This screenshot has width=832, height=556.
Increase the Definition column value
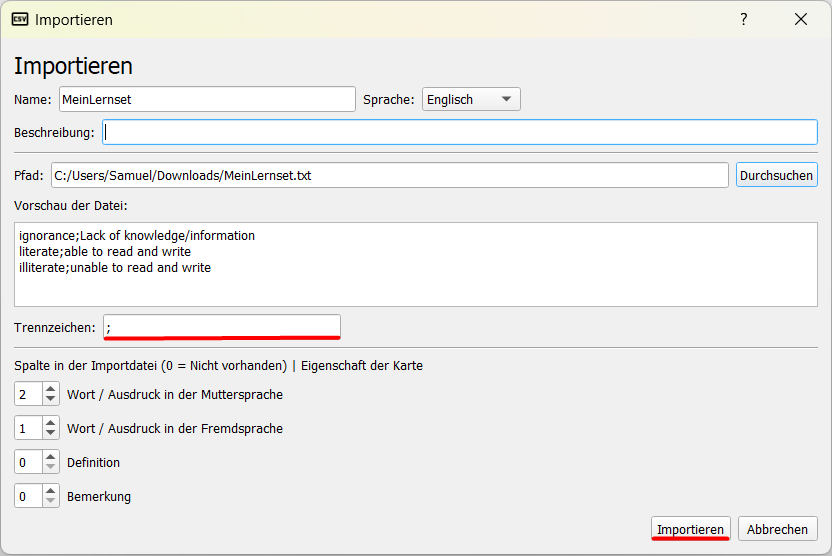click(x=51, y=457)
